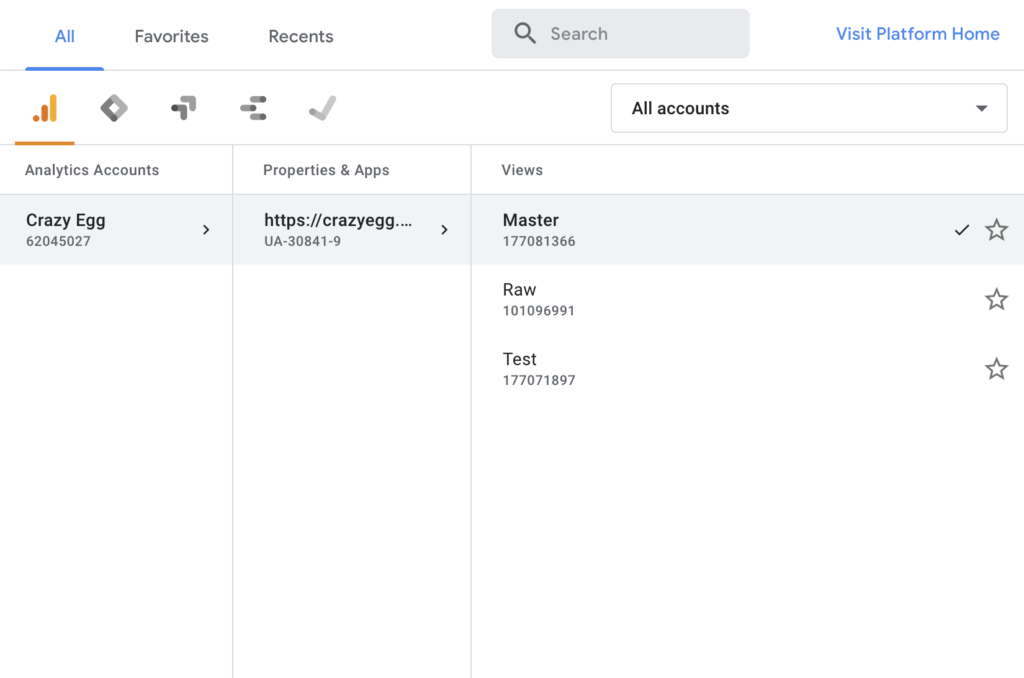This screenshot has width=1024, height=678.
Task: Open the All accounts dropdown
Action: (808, 108)
